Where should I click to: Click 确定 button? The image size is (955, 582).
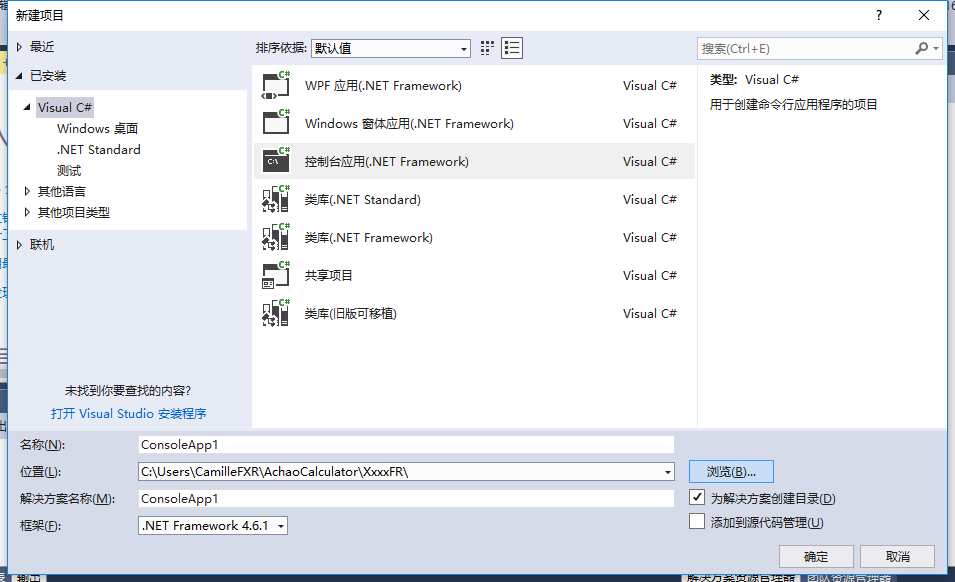pyautogui.click(x=816, y=556)
